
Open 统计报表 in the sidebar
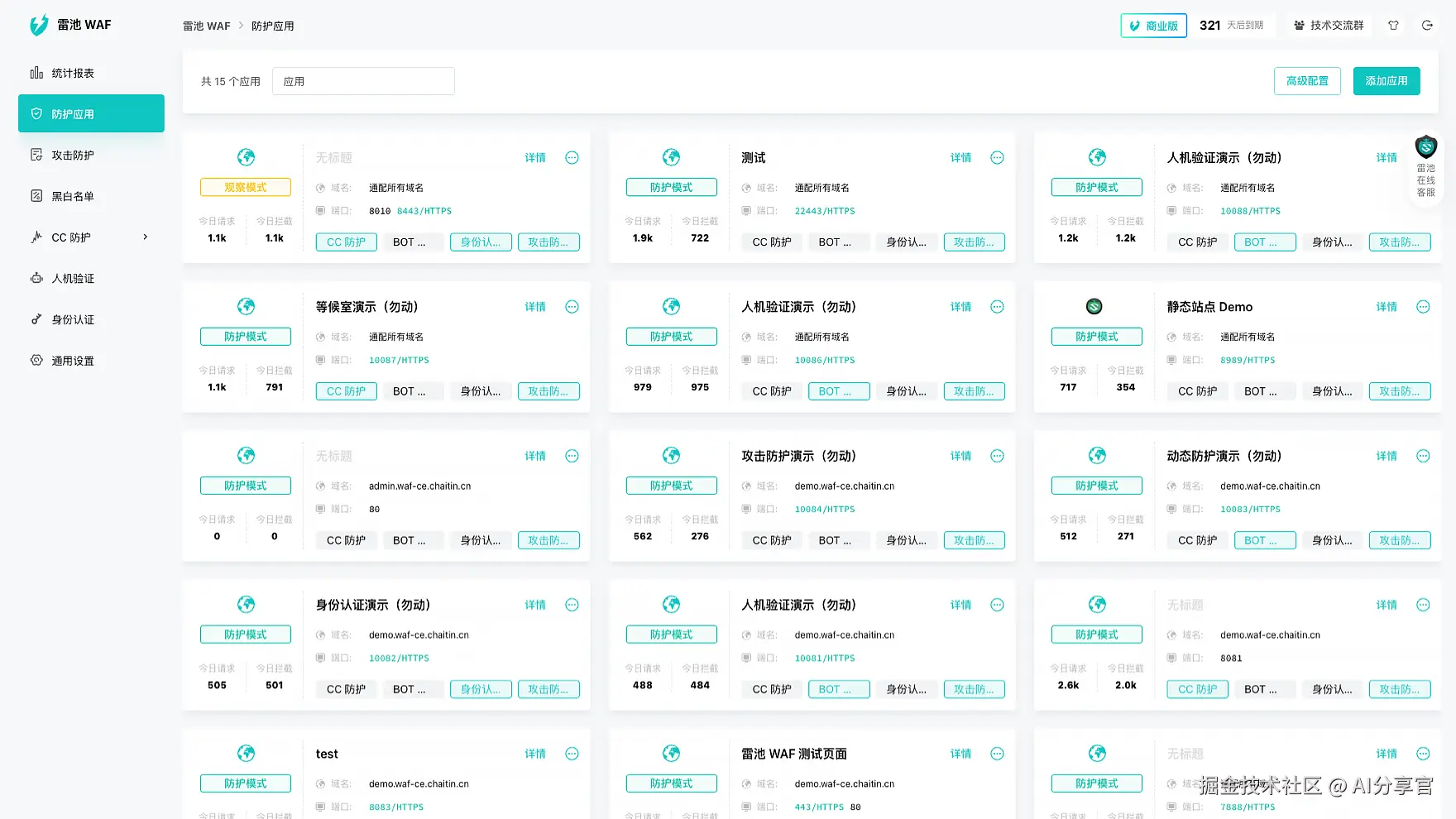(91, 73)
